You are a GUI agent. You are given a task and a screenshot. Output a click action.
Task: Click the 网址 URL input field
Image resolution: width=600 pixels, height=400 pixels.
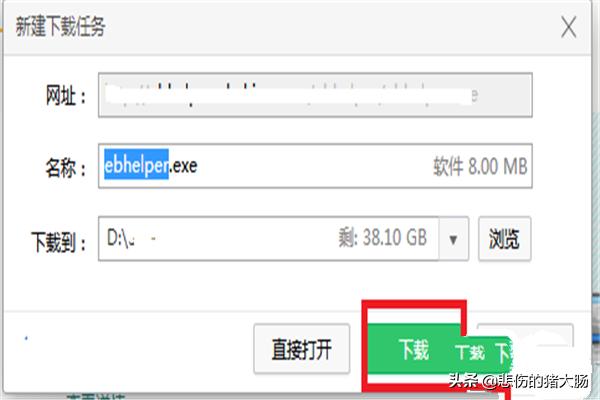pyautogui.click(x=315, y=95)
